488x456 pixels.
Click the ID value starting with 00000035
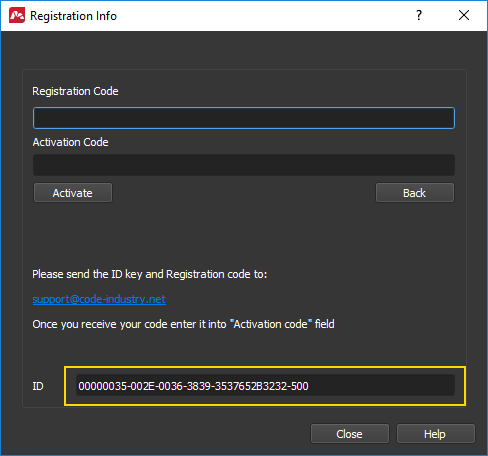193,386
